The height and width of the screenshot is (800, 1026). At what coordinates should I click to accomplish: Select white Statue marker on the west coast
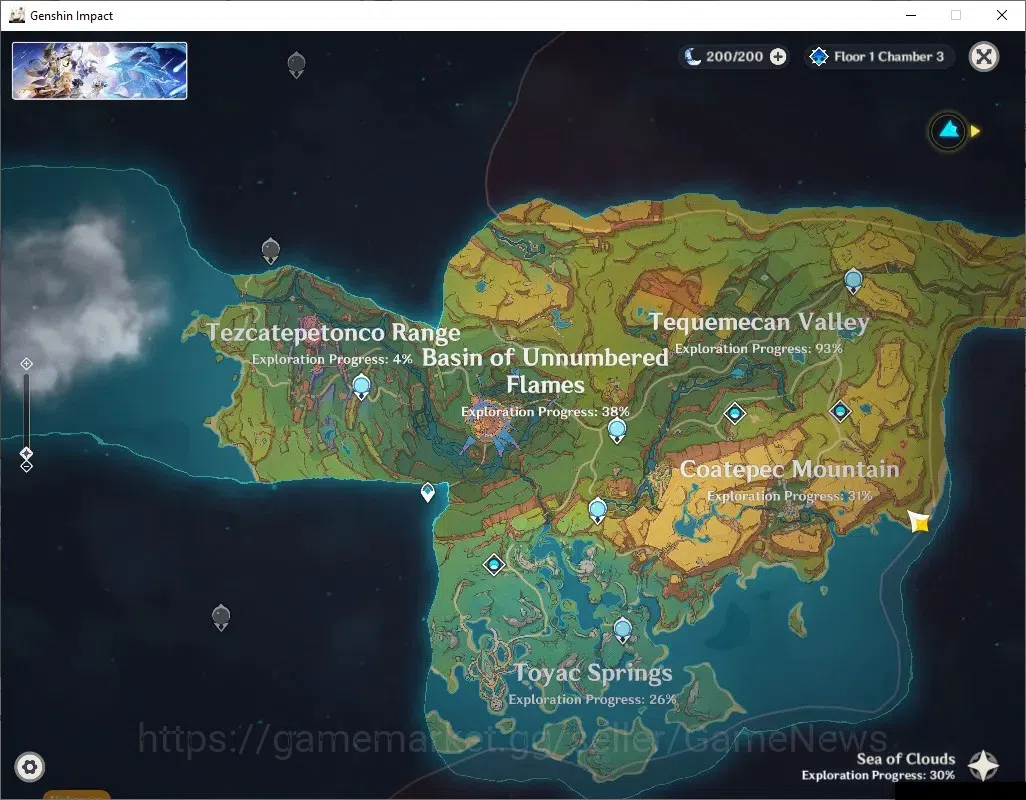coord(428,492)
